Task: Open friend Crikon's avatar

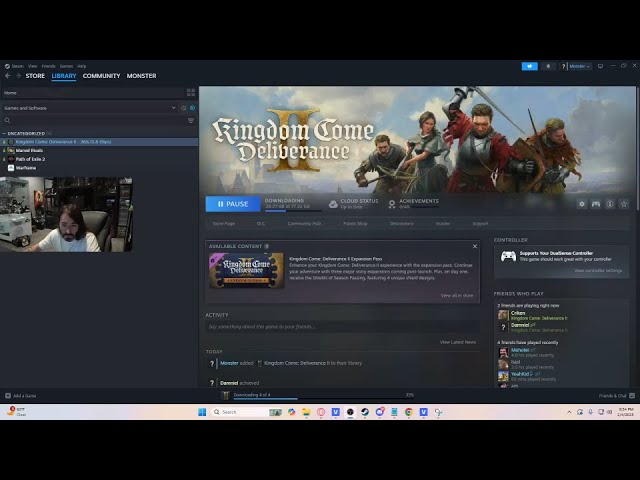Action: click(x=503, y=315)
